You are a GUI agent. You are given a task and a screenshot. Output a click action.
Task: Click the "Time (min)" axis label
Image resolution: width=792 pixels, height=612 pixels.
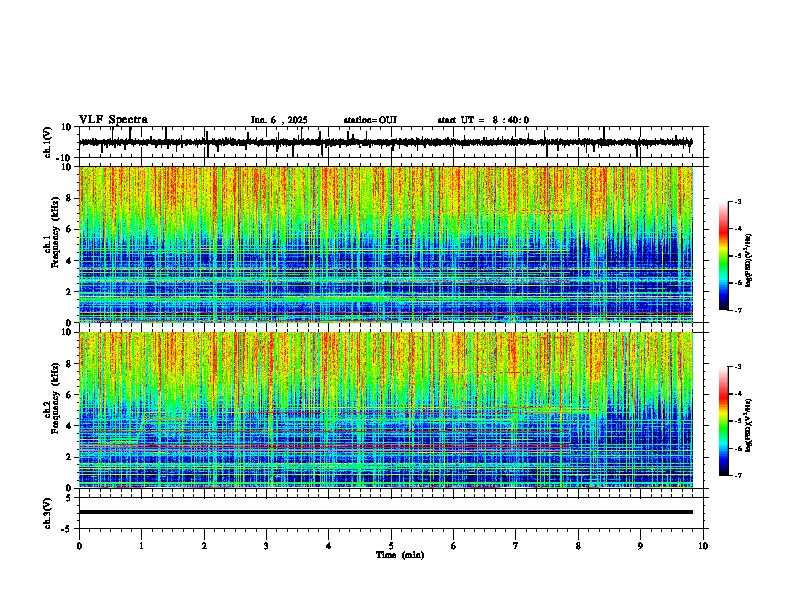tap(400, 555)
